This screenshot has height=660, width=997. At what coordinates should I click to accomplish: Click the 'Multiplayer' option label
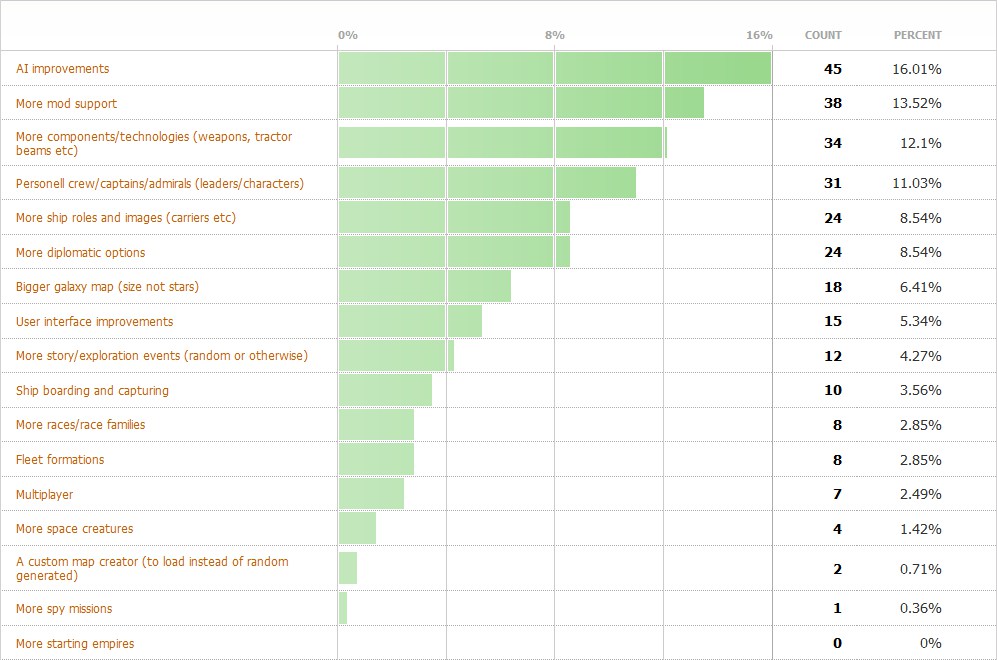click(45, 495)
